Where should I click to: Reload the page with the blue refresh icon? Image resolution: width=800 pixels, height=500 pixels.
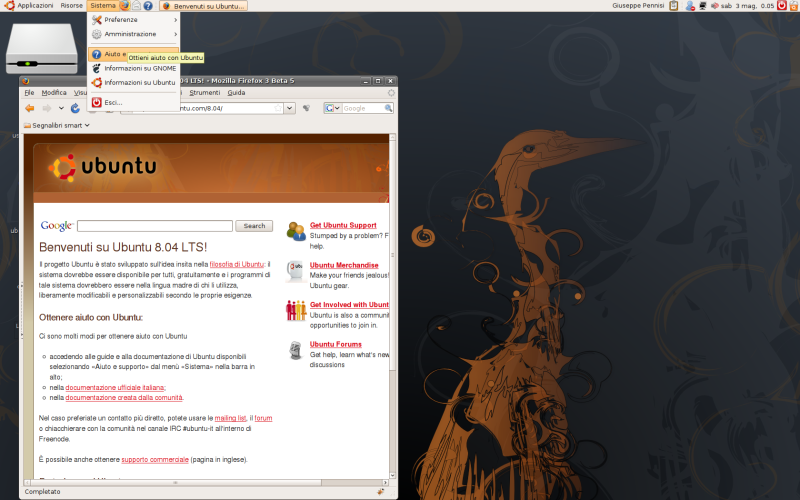[75, 108]
